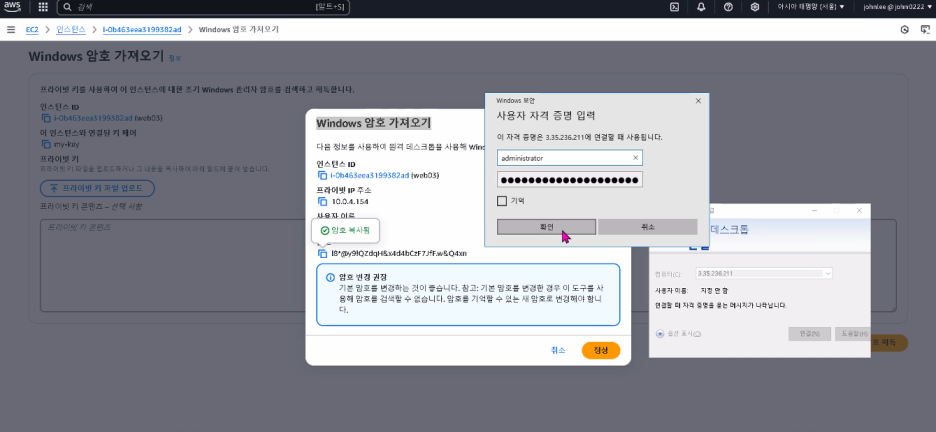The width and height of the screenshot is (936, 432).
Task: Copy instance ID on background page
Action: pyautogui.click(x=46, y=118)
